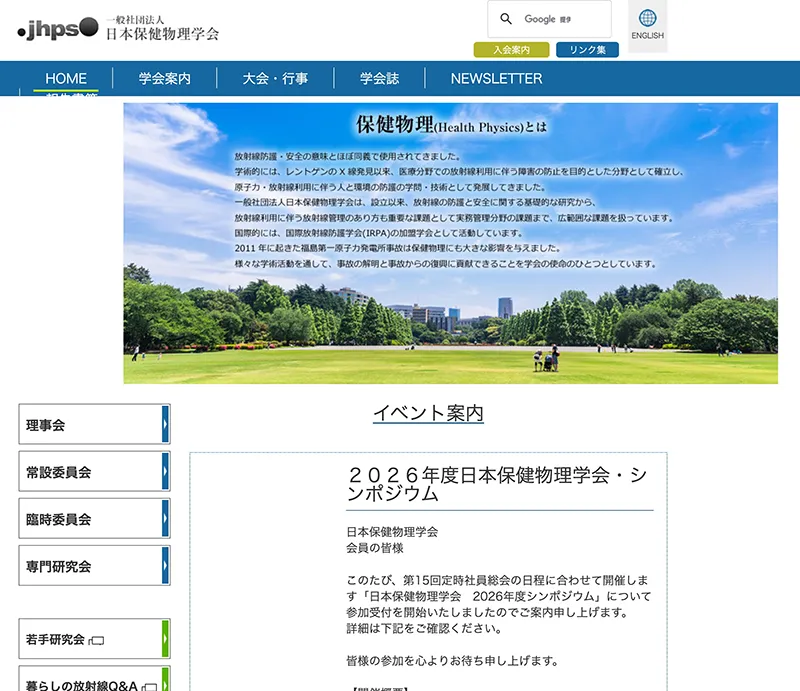Click external-window icon beside 暮らしの放射線Q&A
This screenshot has height=691, width=800.
coord(149,687)
